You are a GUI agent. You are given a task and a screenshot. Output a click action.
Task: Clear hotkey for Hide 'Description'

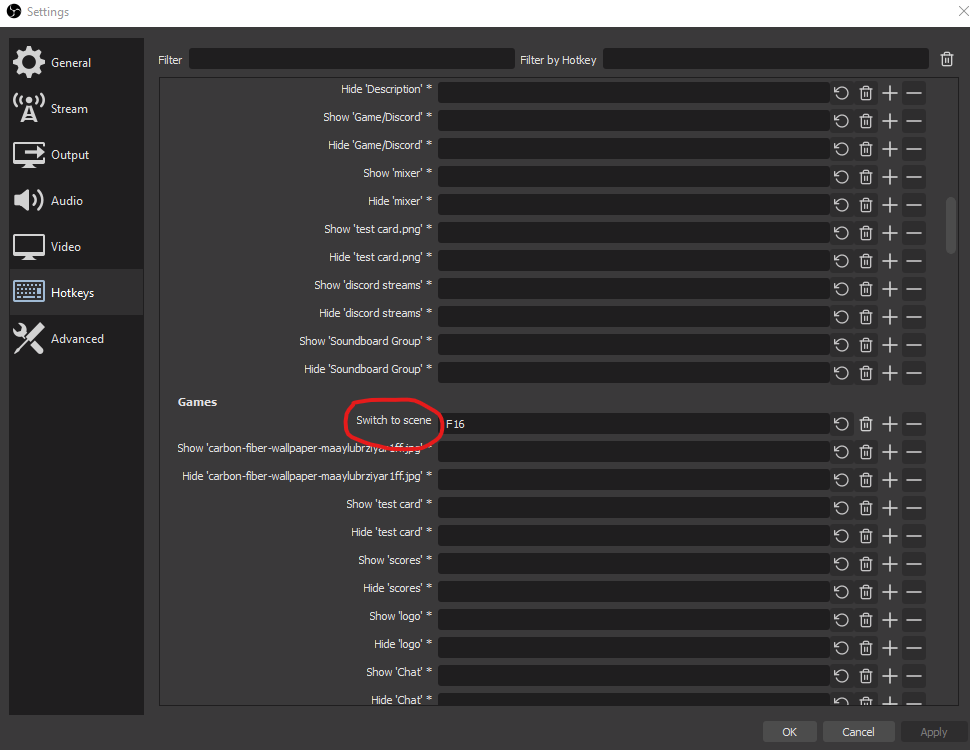click(865, 93)
